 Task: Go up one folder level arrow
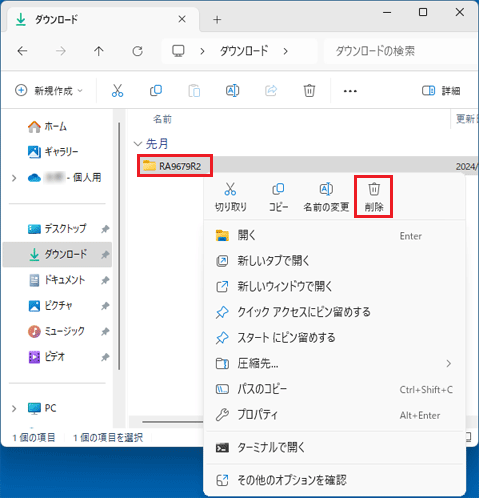pos(99,51)
